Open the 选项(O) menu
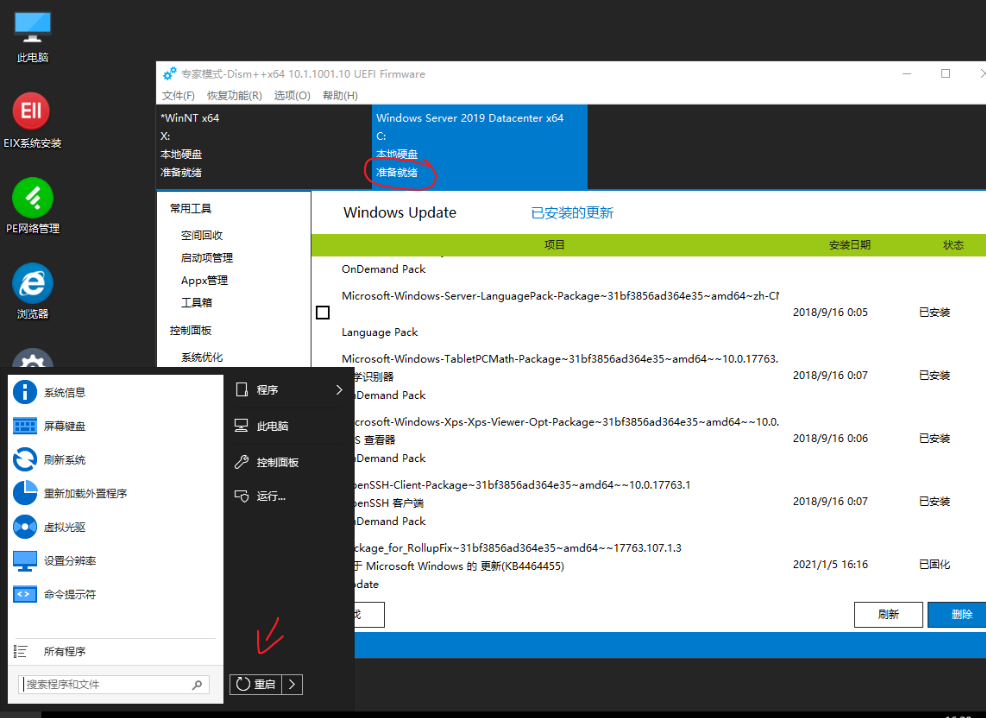Screen dimensions: 986x718 (x=292, y=95)
